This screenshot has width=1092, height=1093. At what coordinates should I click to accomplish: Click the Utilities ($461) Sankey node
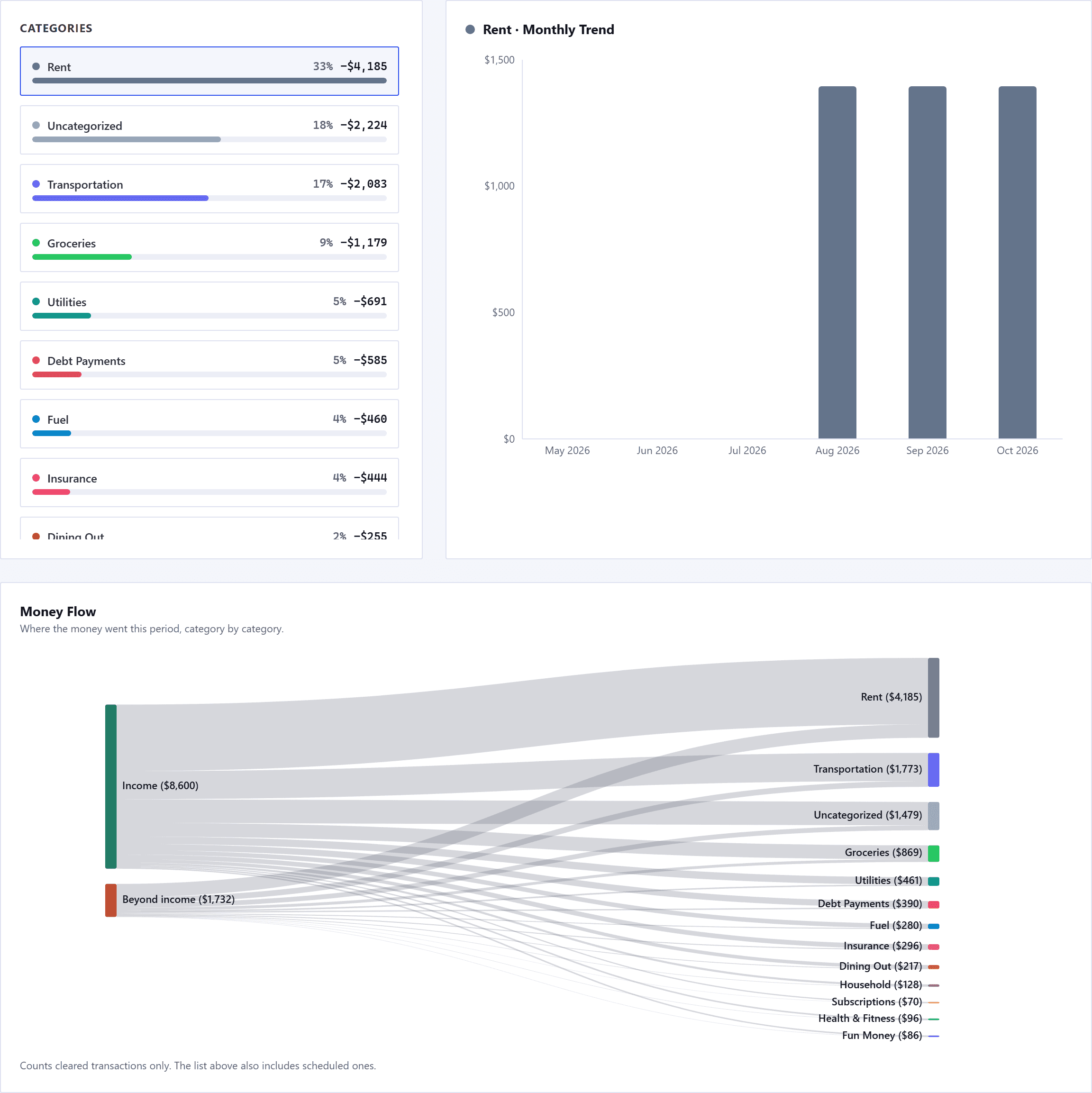[934, 882]
